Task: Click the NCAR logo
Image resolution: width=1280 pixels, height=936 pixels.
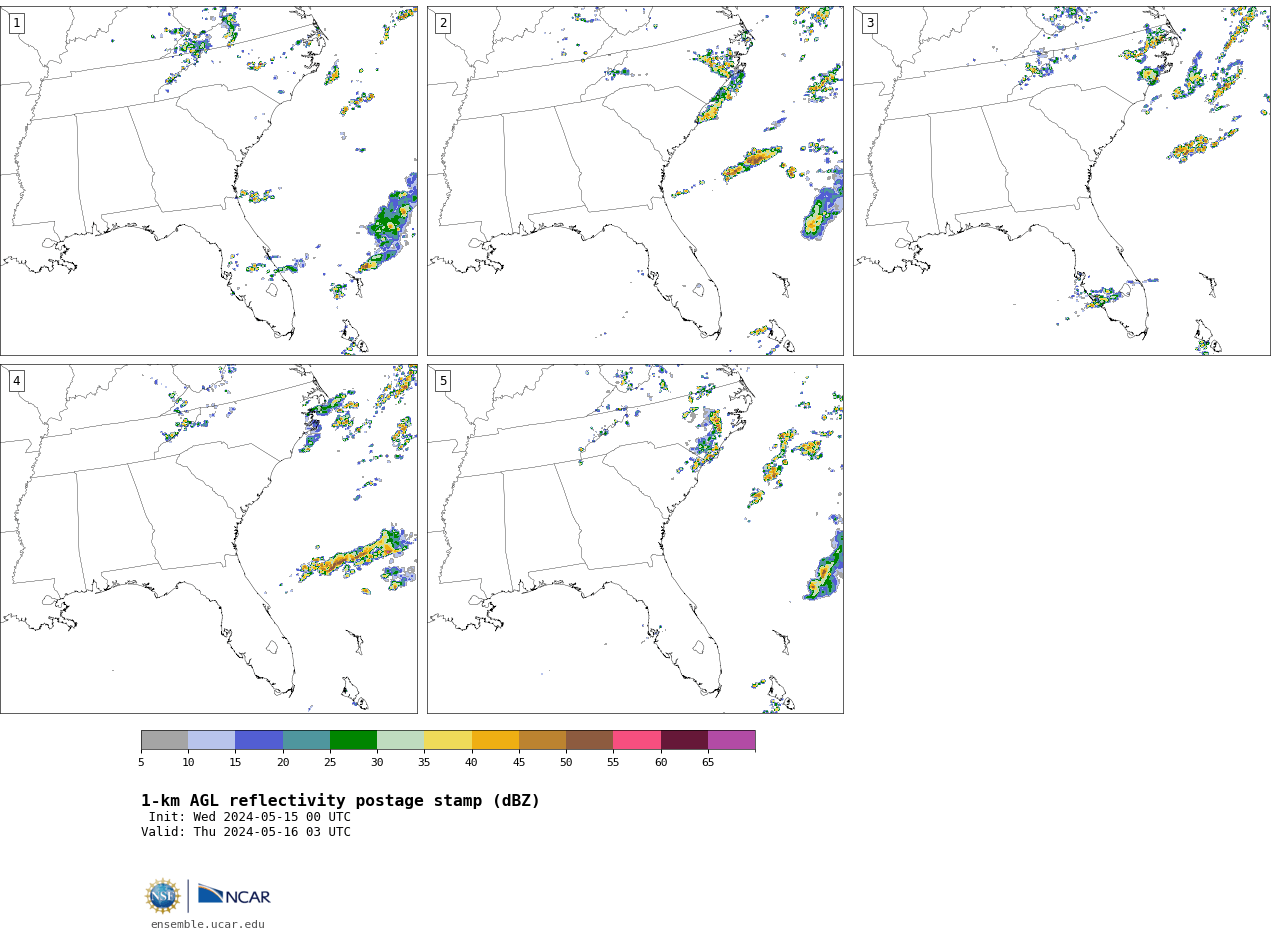Action: coord(234,895)
